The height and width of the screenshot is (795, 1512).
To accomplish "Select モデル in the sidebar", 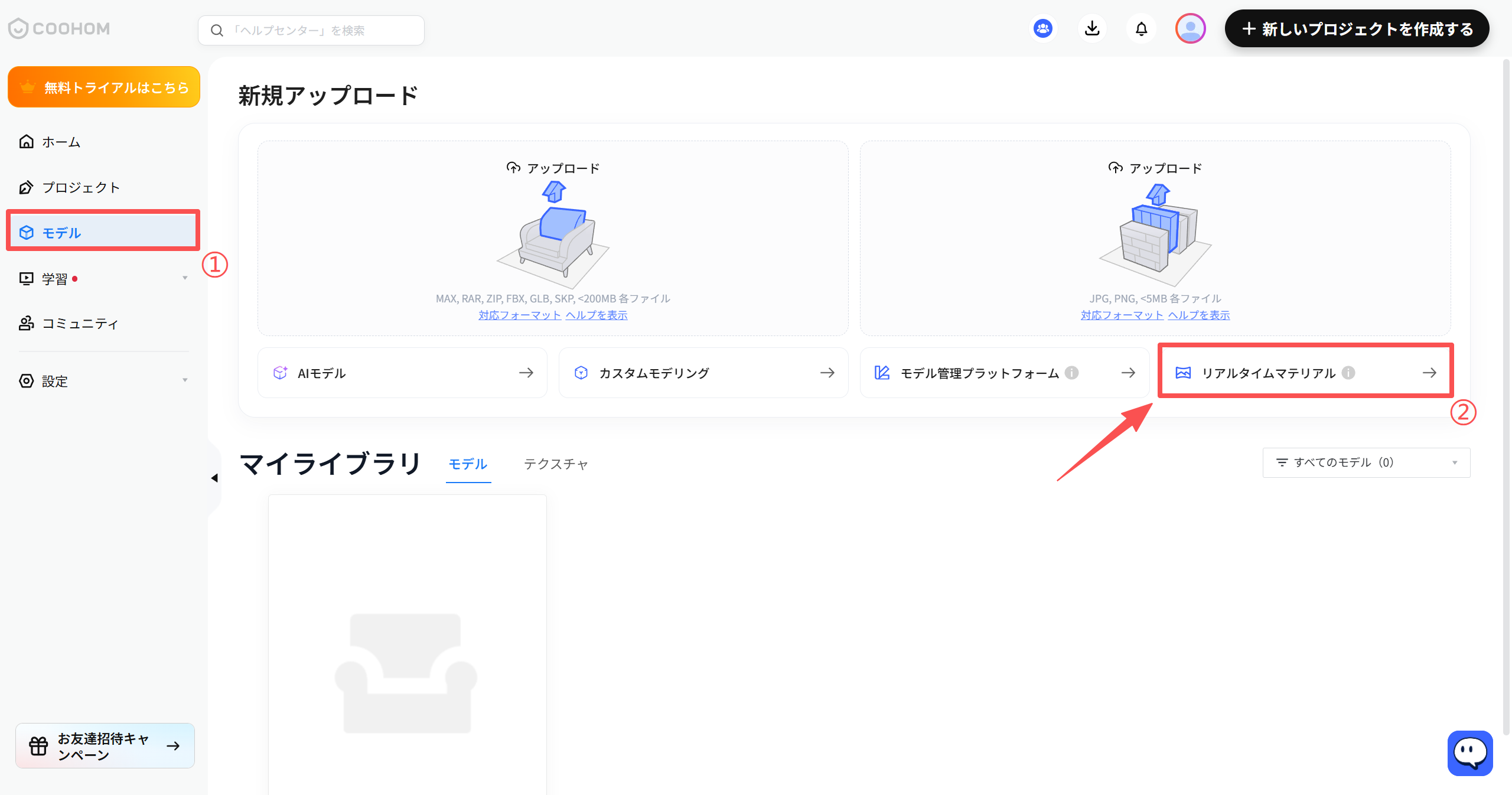I will tap(104, 233).
